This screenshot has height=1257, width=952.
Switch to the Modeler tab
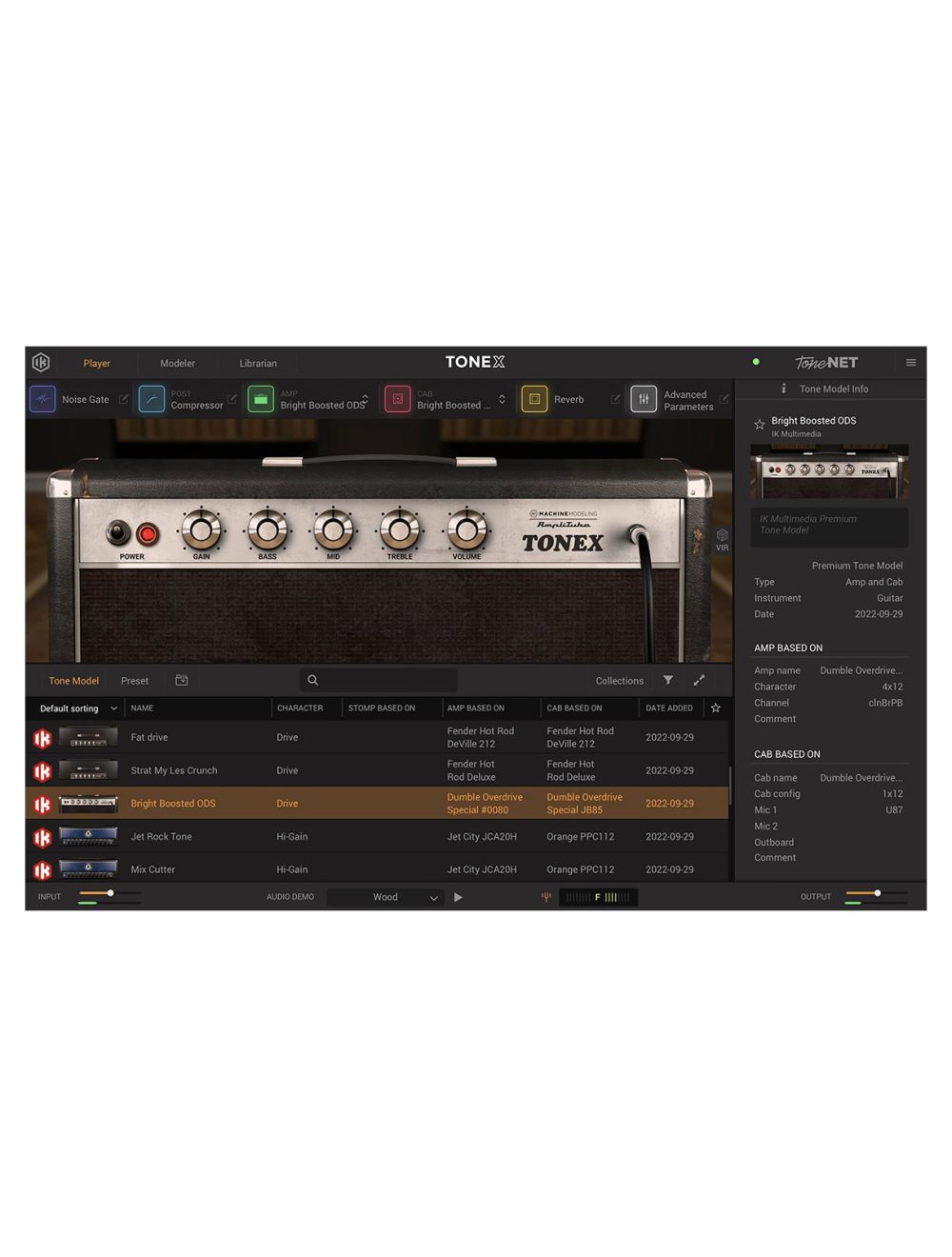[177, 363]
